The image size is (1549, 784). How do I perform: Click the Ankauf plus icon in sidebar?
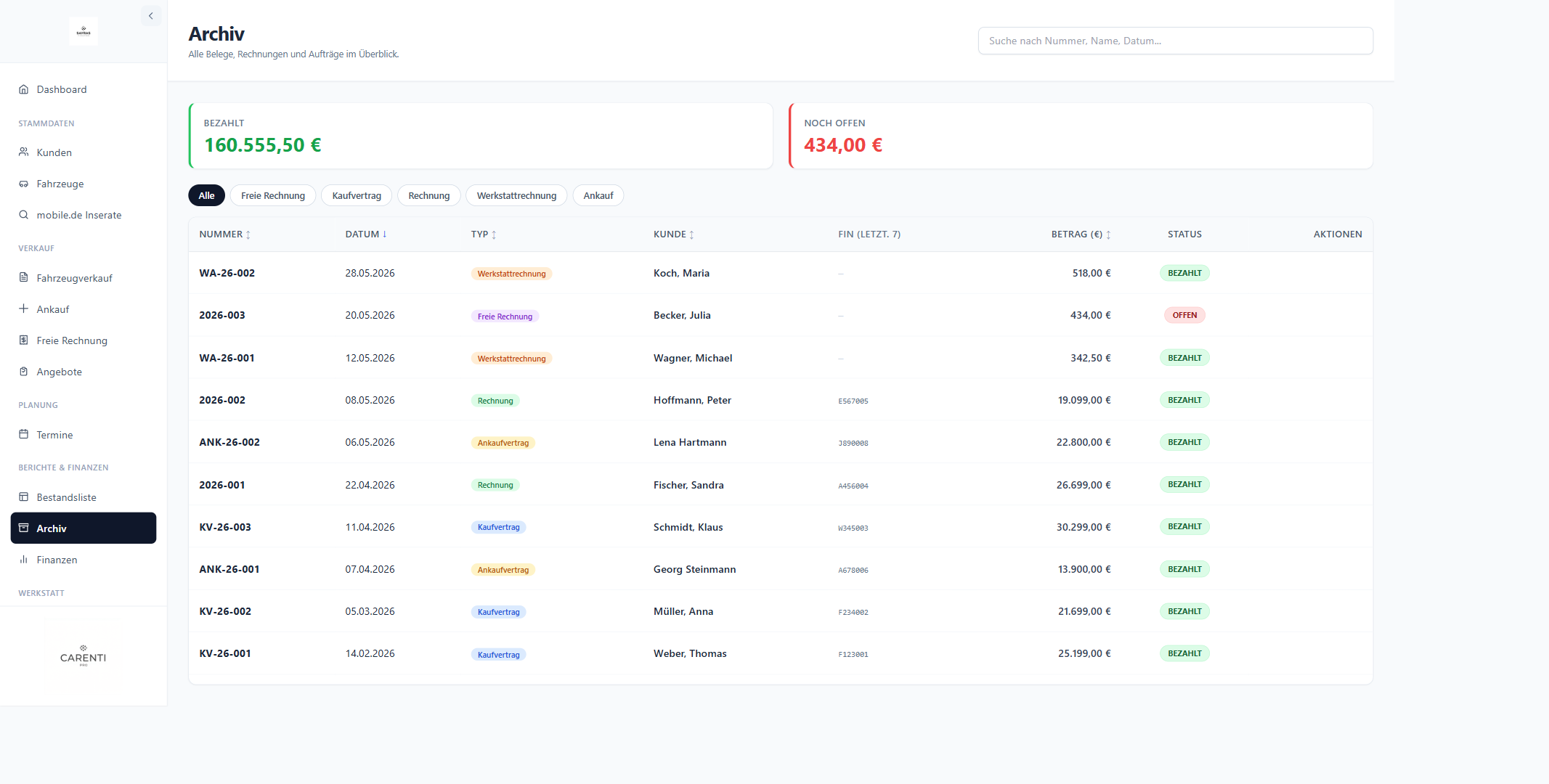coord(24,309)
